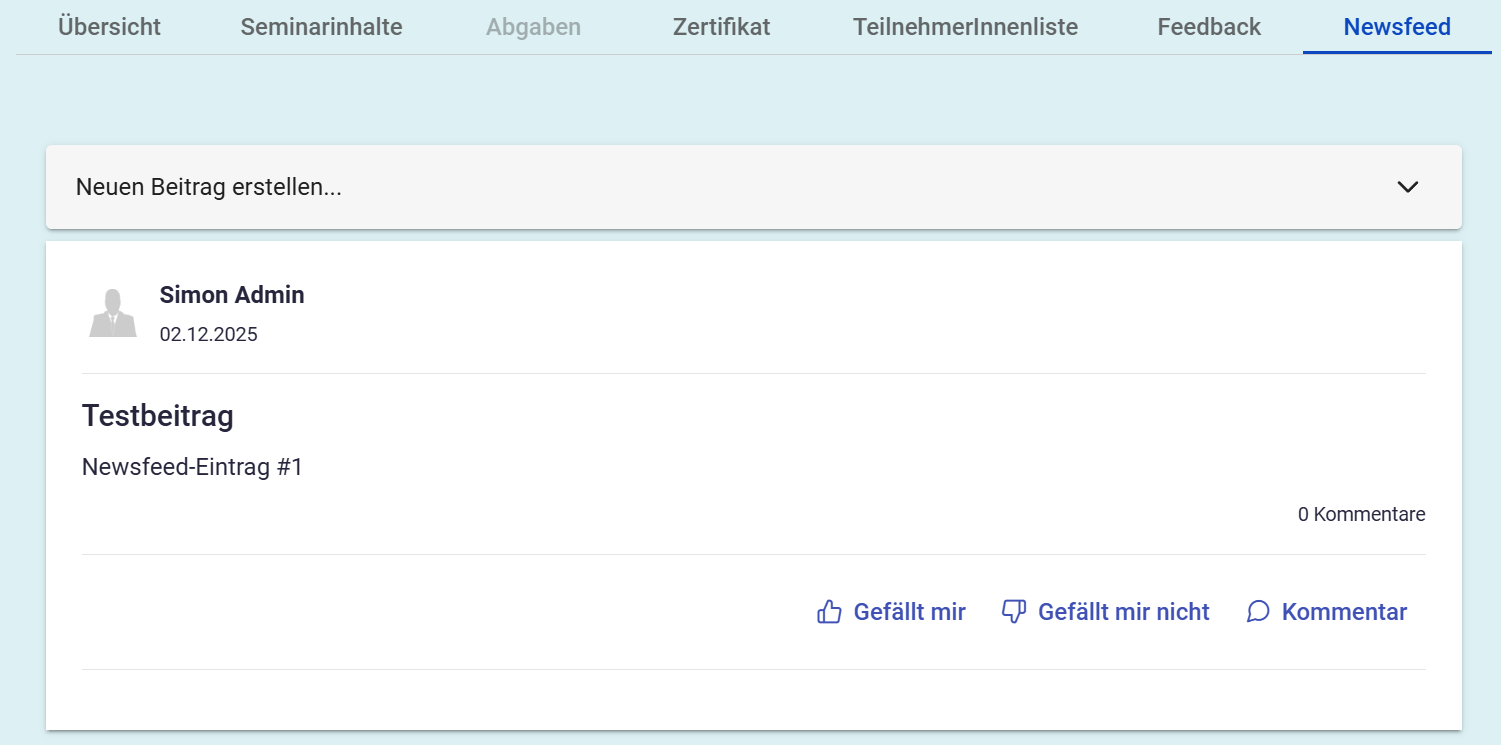Go to the Zertifikat tab
This screenshot has width=1501, height=745.
[x=721, y=27]
